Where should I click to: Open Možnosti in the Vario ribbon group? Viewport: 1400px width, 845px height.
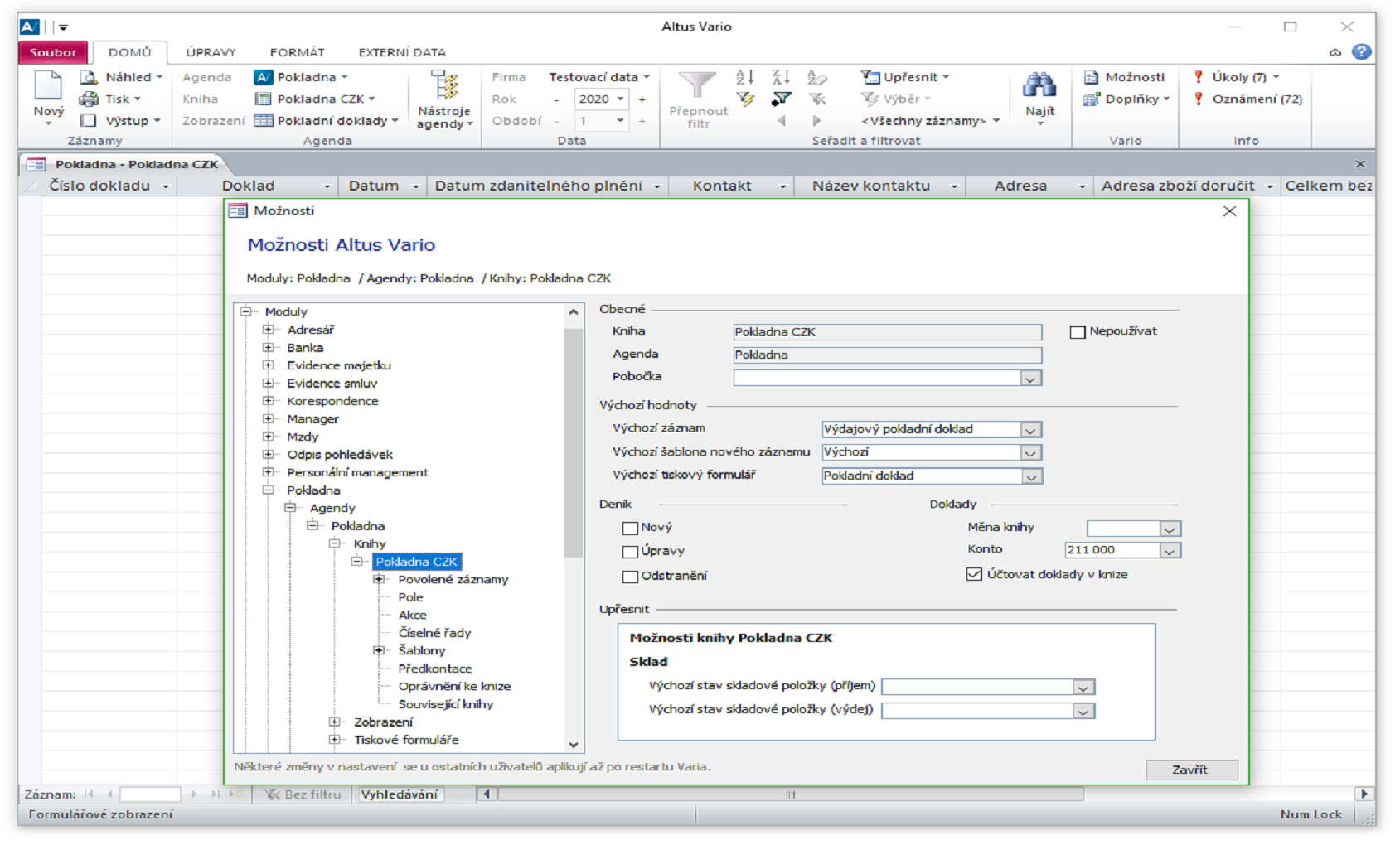pos(1124,77)
